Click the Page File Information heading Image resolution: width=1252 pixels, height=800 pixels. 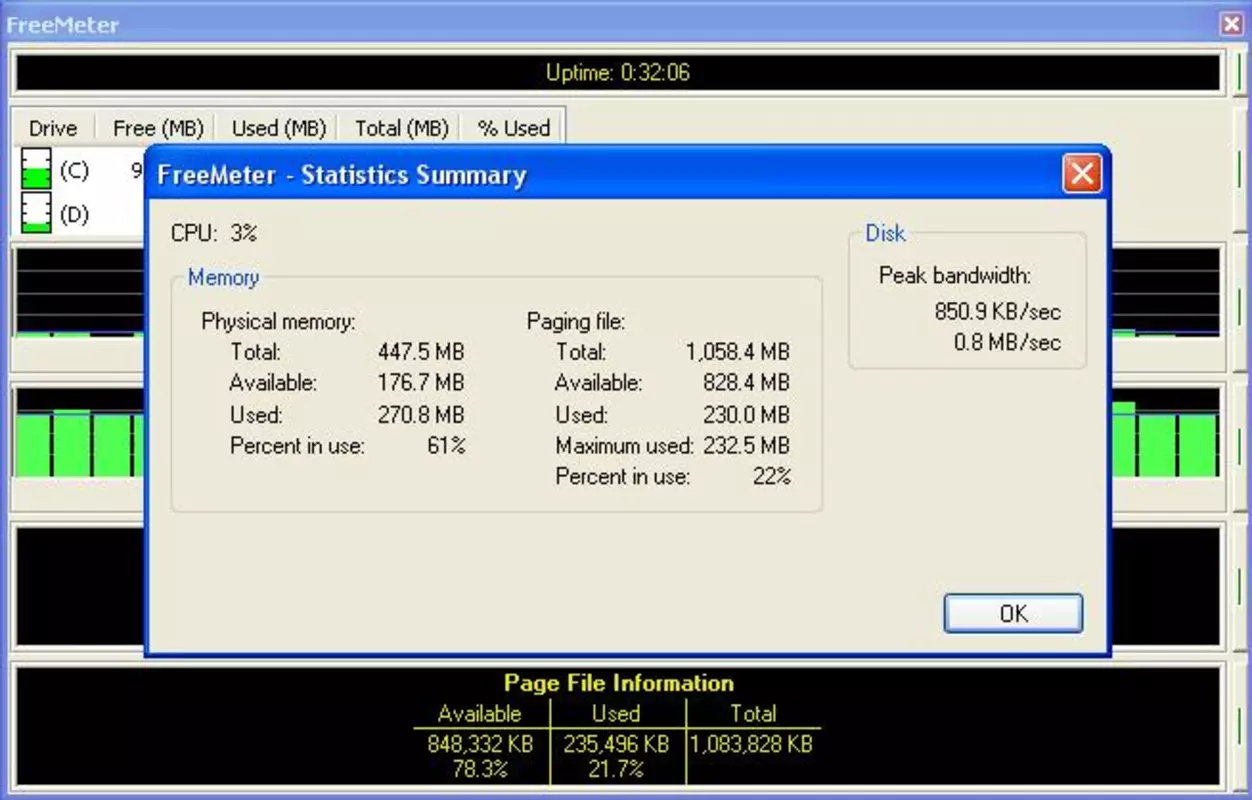click(619, 683)
